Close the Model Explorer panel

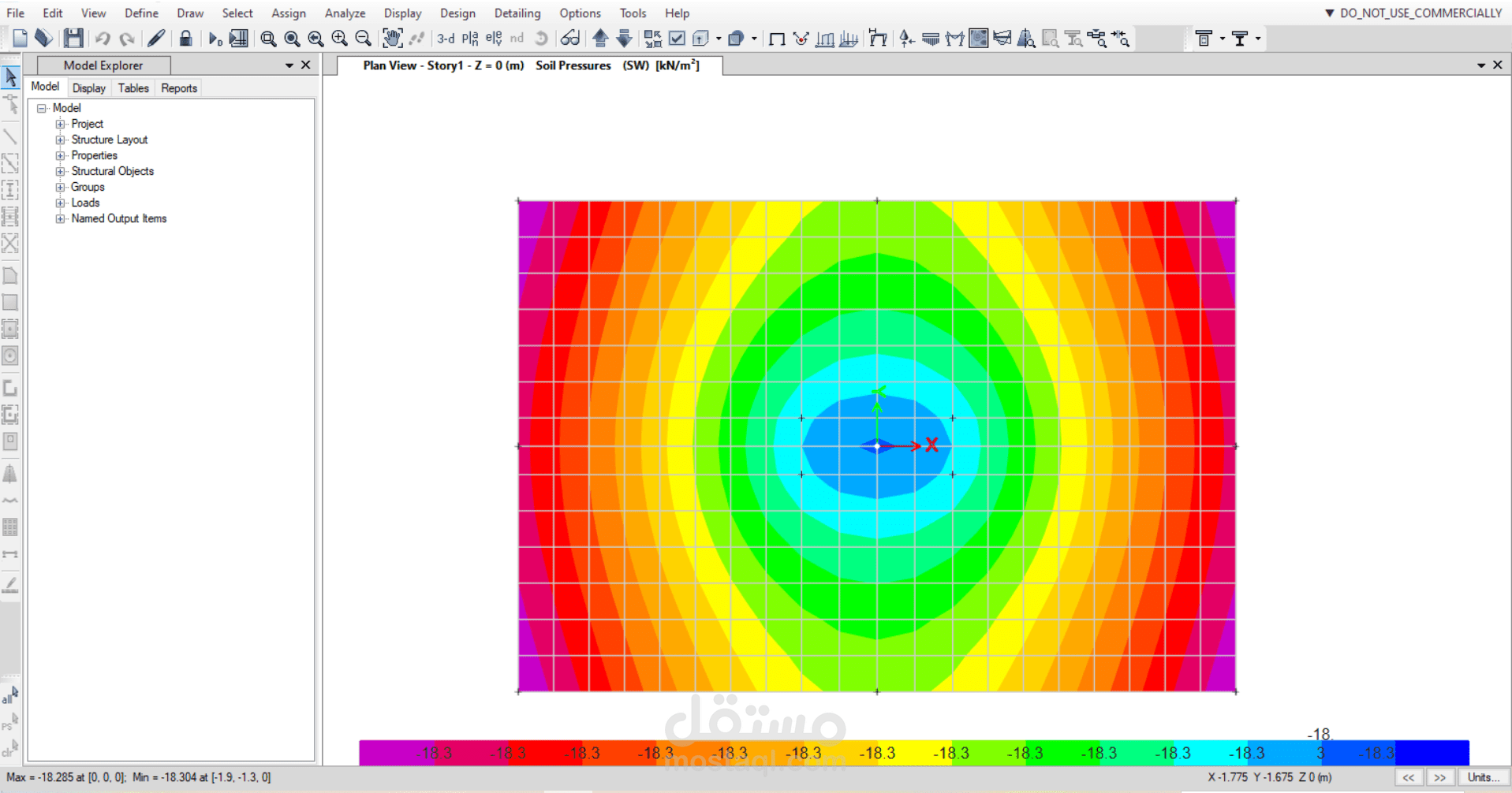306,65
